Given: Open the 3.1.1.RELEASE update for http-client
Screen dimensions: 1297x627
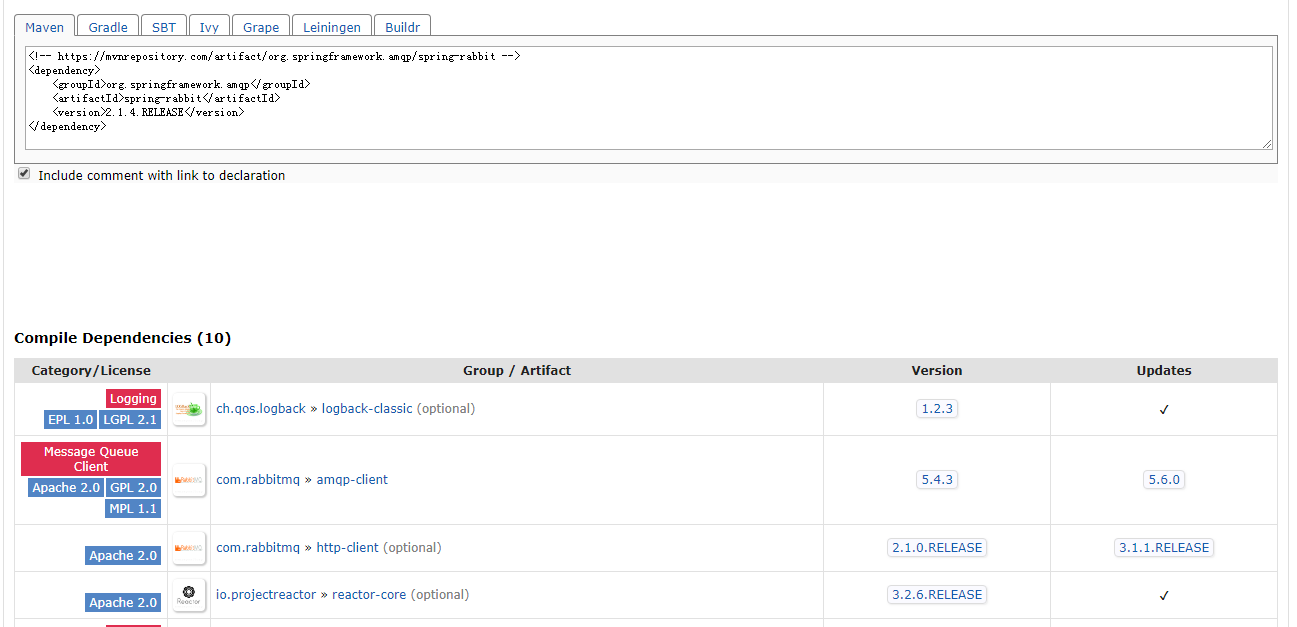Looking at the screenshot, I should (1163, 547).
